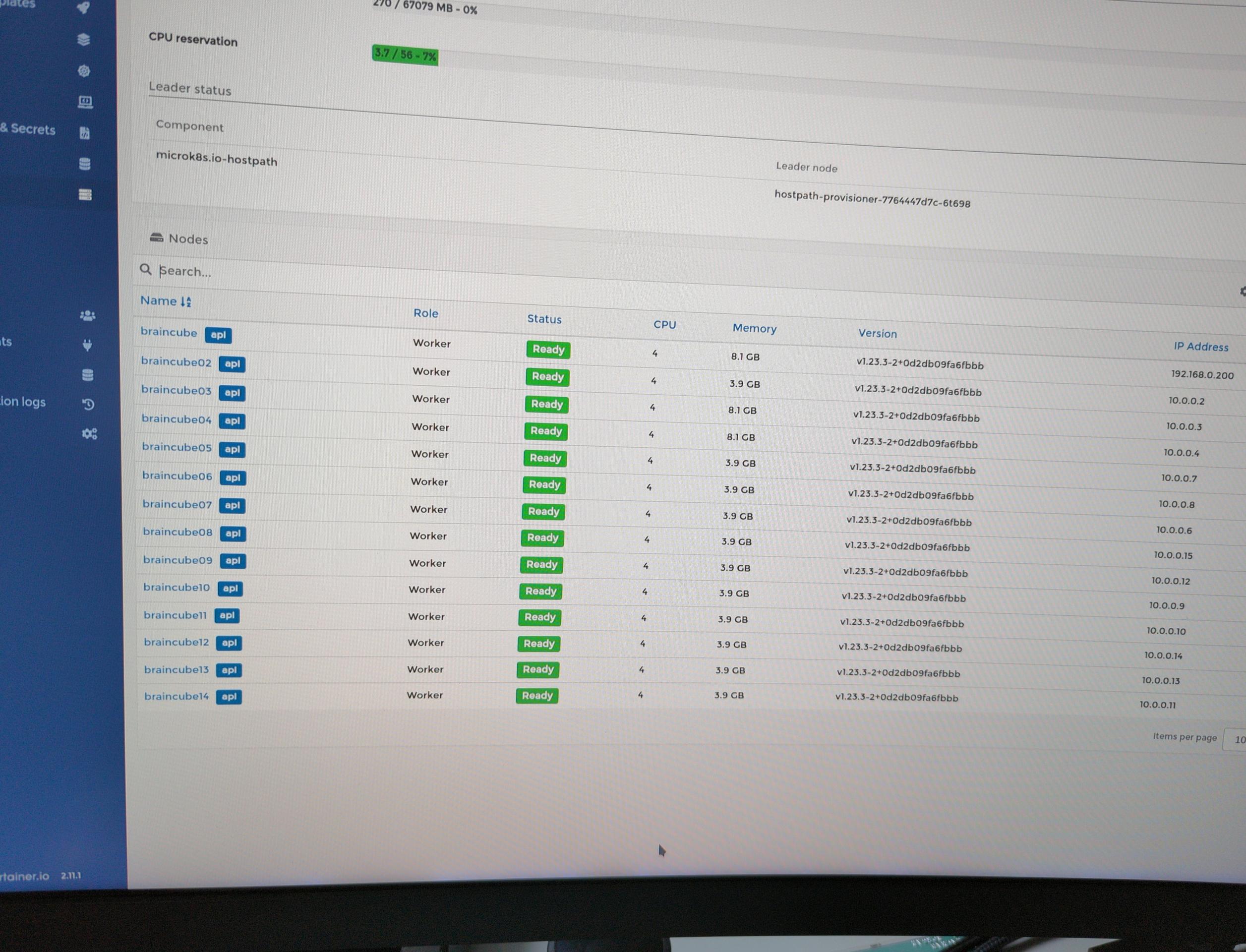This screenshot has width=1246, height=952.
Task: Open the braincube14 node details
Action: tap(176, 696)
